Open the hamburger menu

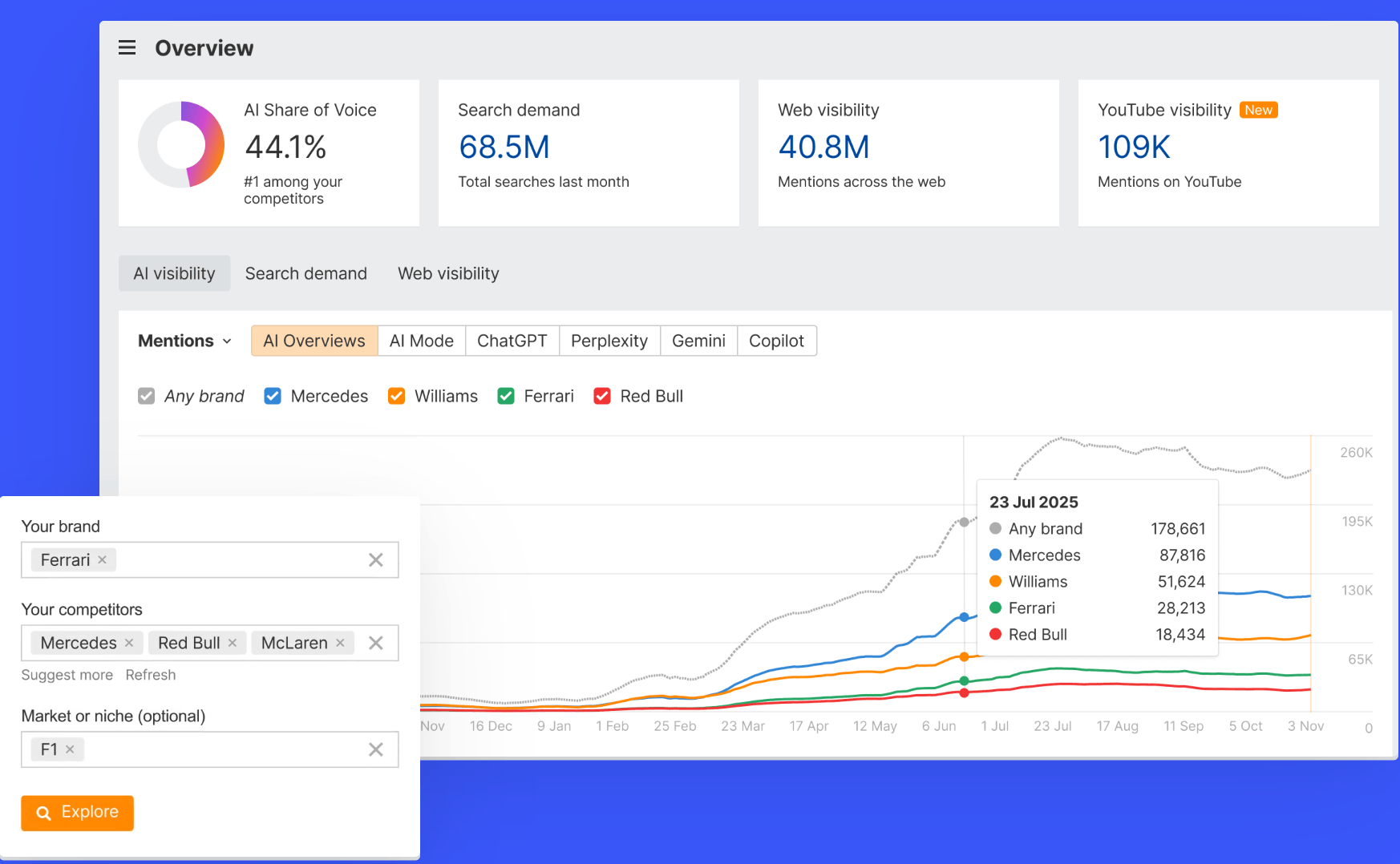click(x=127, y=47)
